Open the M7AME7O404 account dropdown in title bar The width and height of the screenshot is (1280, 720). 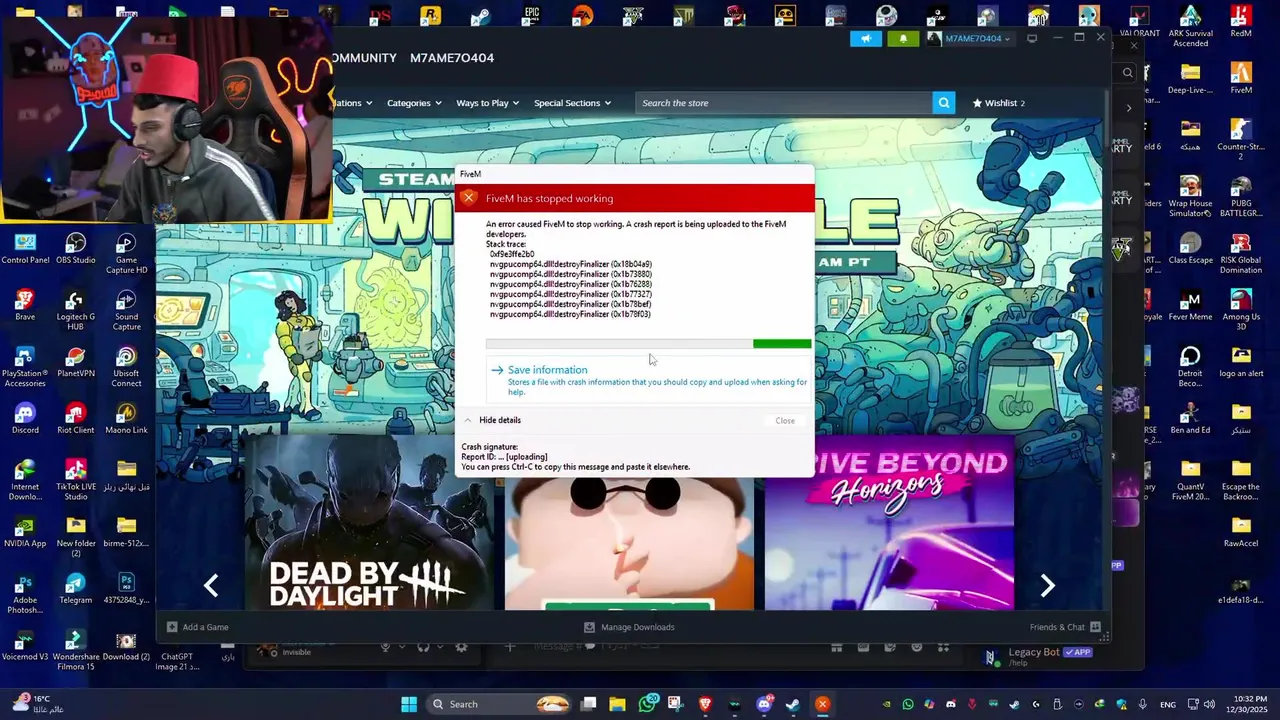[969, 39]
